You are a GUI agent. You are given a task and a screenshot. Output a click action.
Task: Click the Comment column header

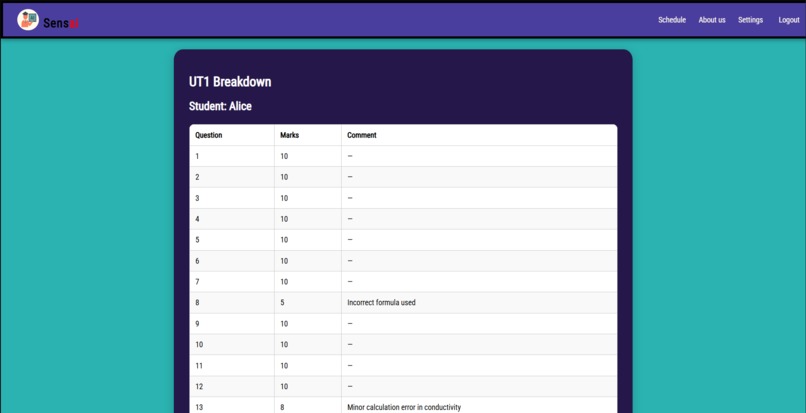click(x=479, y=135)
